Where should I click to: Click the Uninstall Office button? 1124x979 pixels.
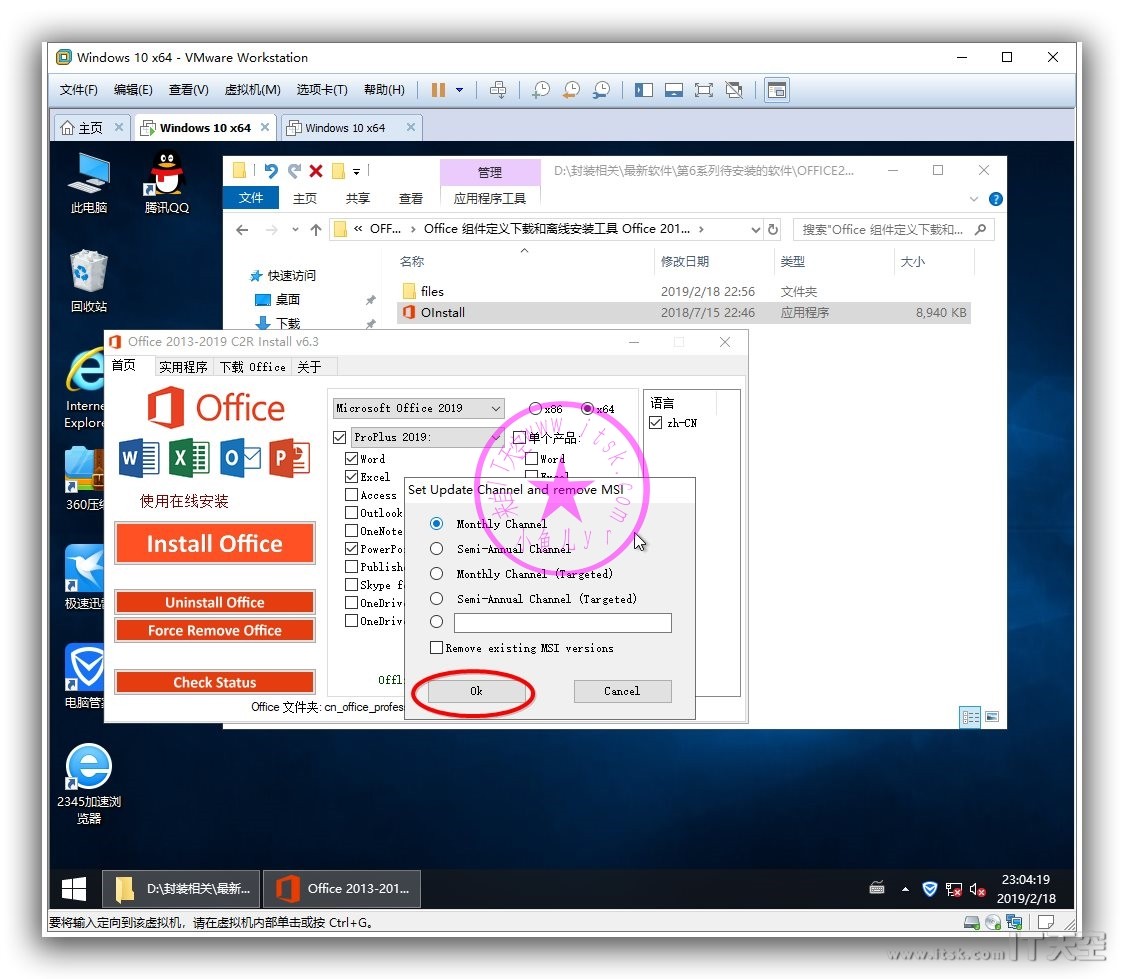pos(214,602)
